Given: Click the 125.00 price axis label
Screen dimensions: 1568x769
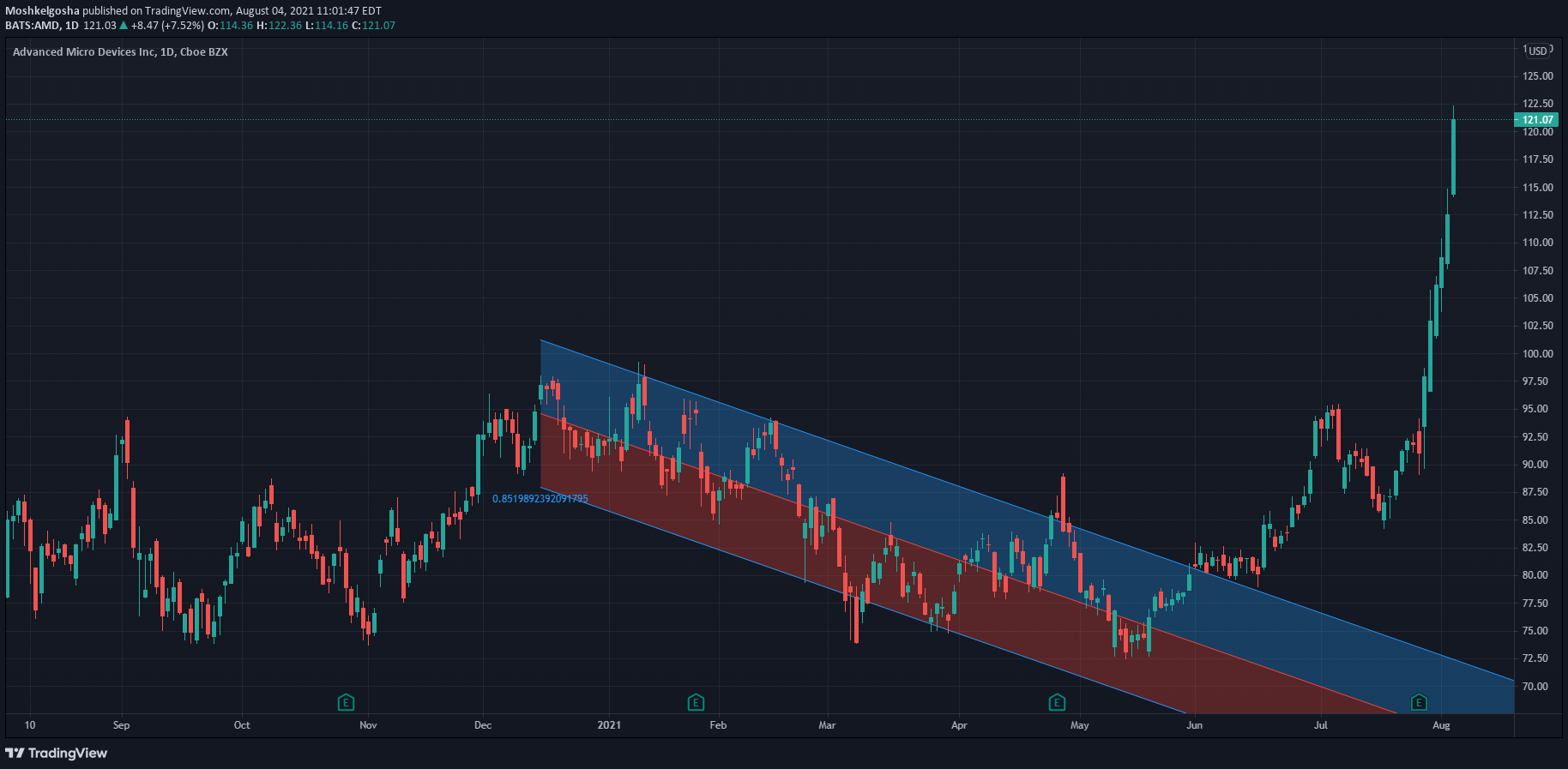Looking at the screenshot, I should click(x=1537, y=76).
